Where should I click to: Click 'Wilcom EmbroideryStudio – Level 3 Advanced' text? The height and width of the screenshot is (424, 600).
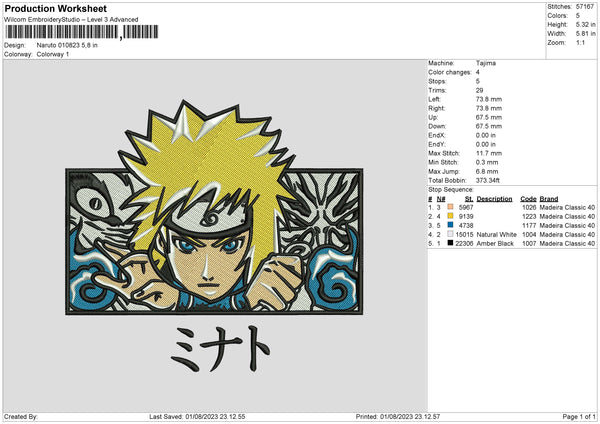(71, 20)
